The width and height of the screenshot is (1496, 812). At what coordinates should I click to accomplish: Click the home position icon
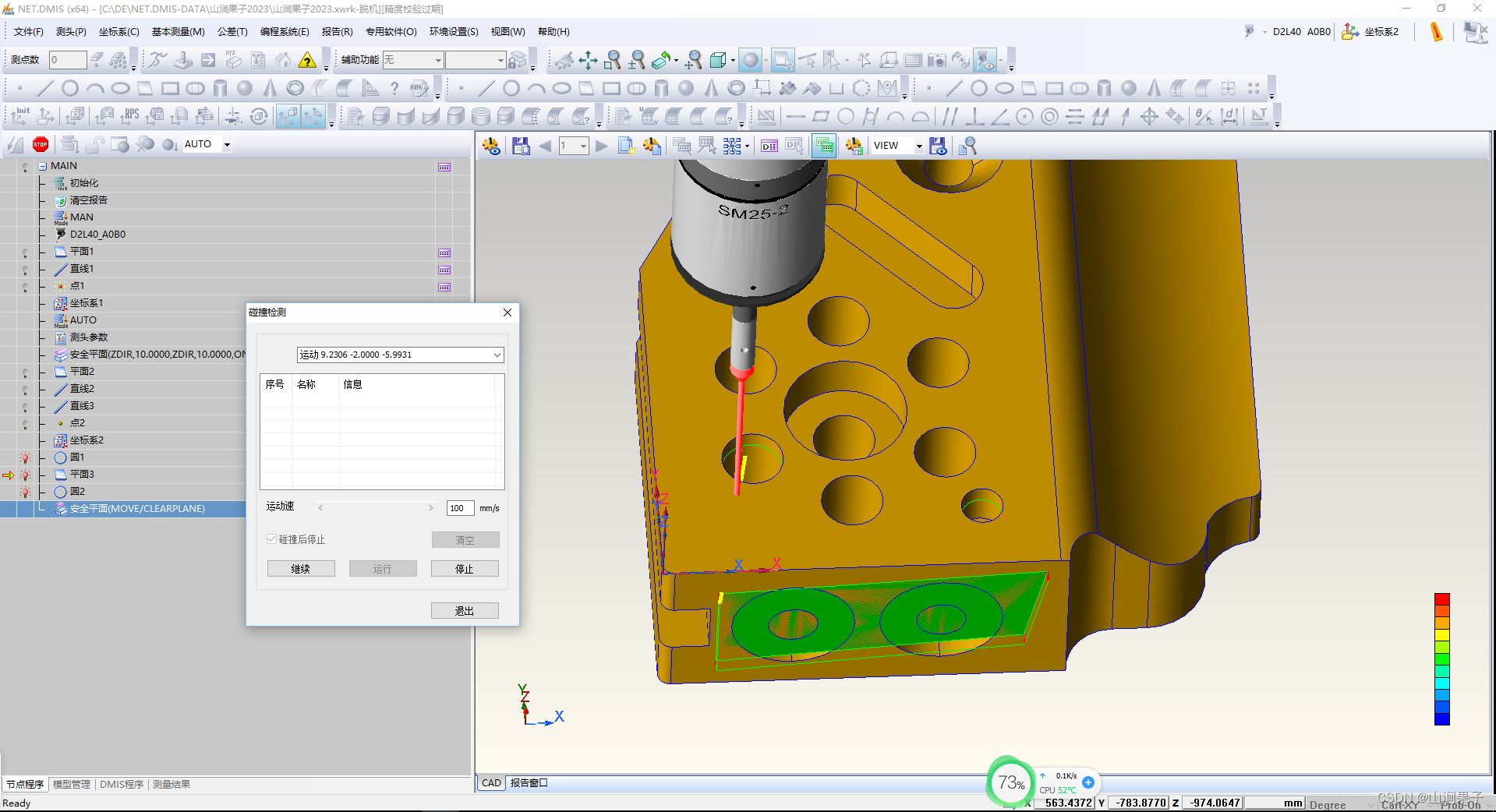click(x=283, y=60)
